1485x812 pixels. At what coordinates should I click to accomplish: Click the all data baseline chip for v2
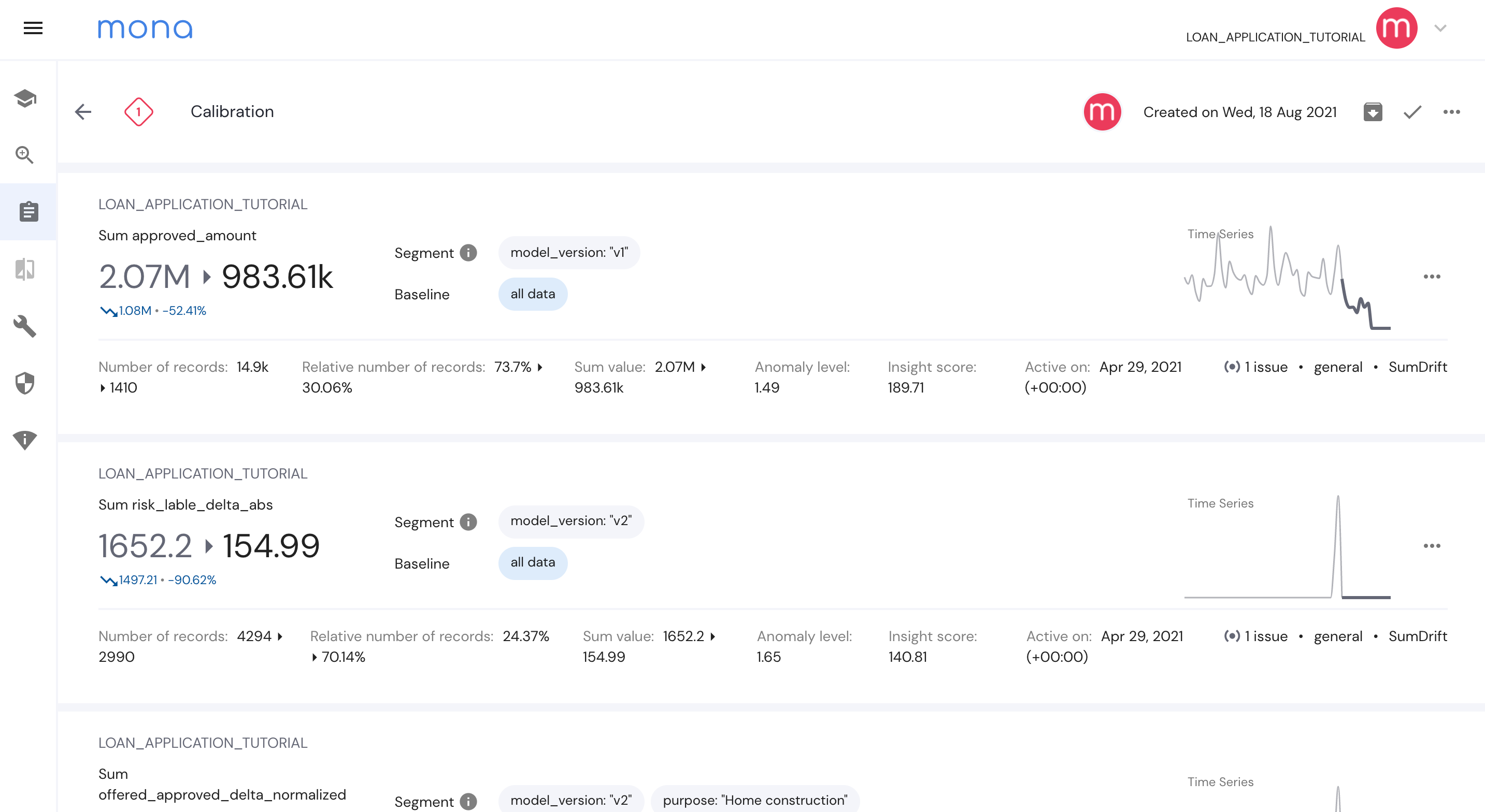point(532,562)
